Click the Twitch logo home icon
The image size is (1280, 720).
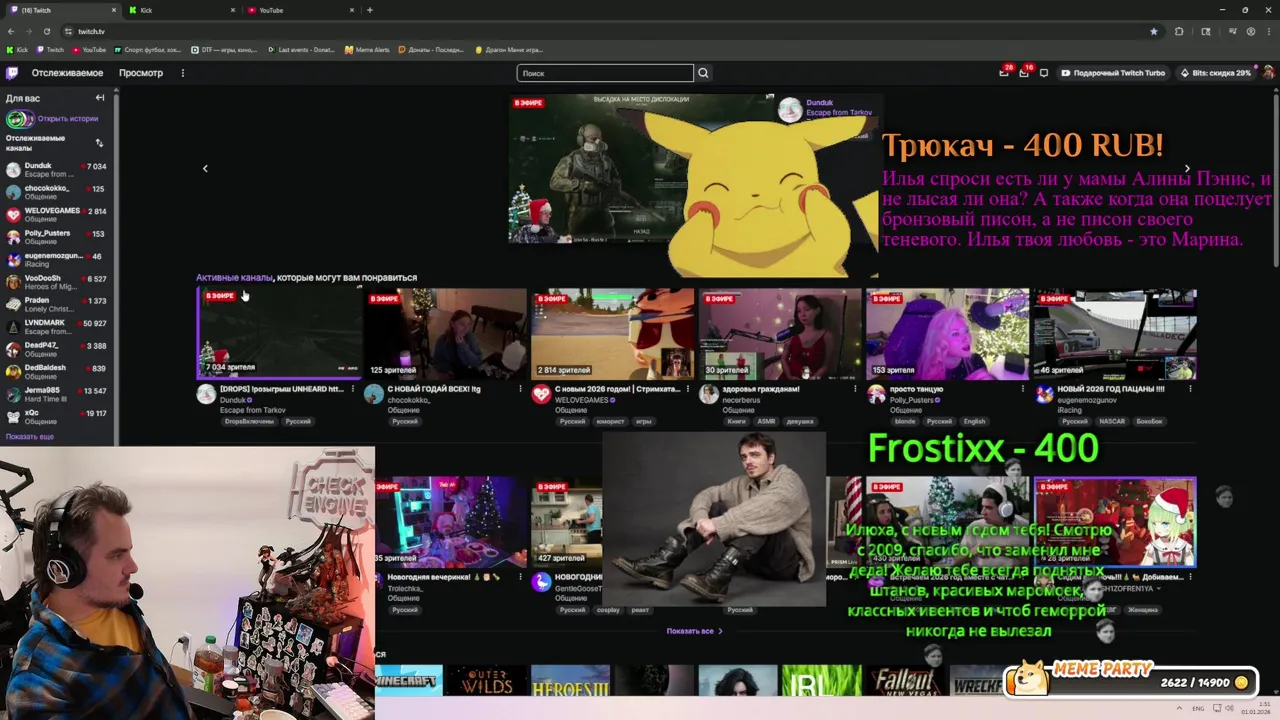[x=12, y=73]
